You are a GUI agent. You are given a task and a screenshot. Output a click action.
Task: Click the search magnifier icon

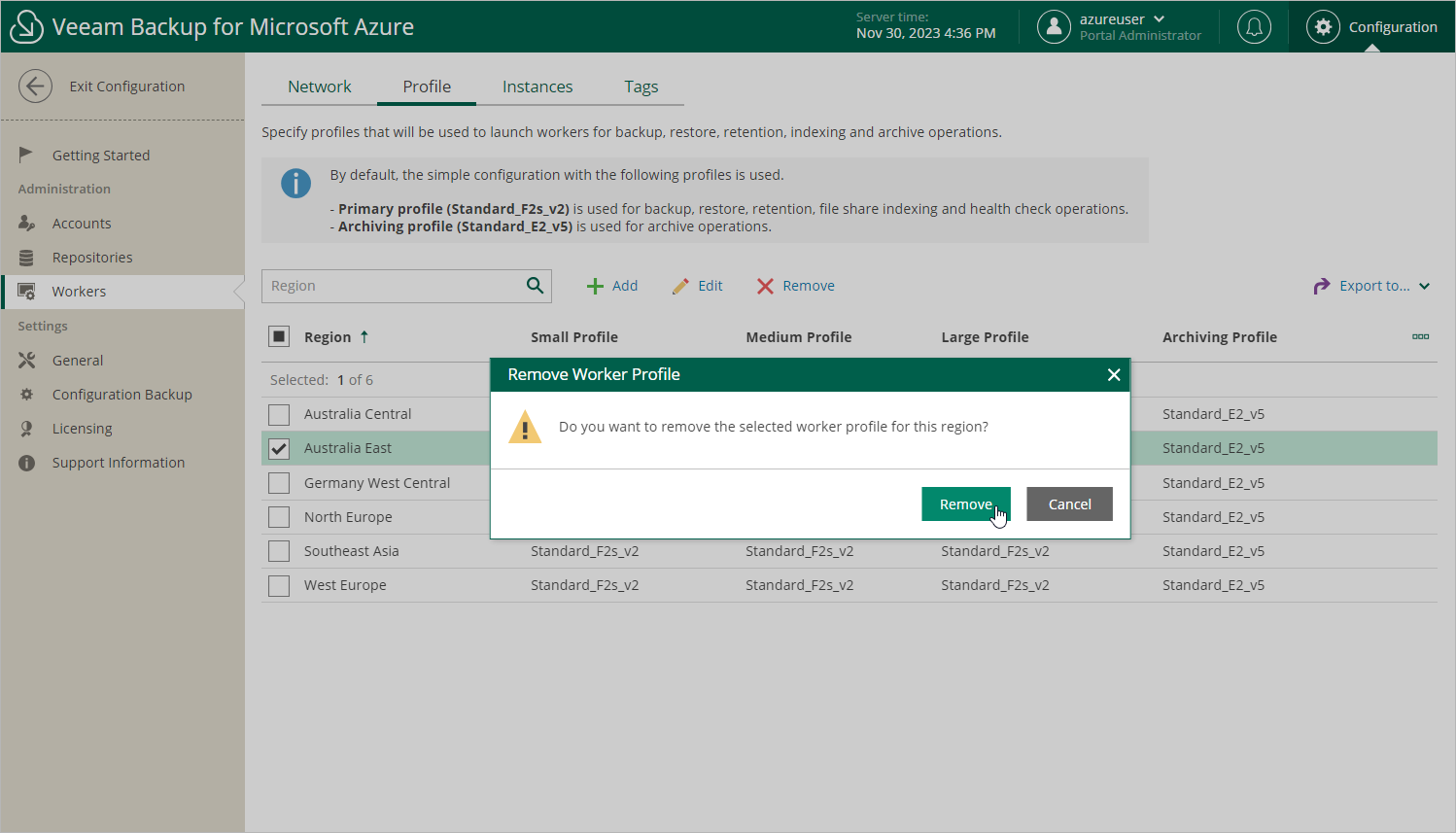[x=535, y=286]
